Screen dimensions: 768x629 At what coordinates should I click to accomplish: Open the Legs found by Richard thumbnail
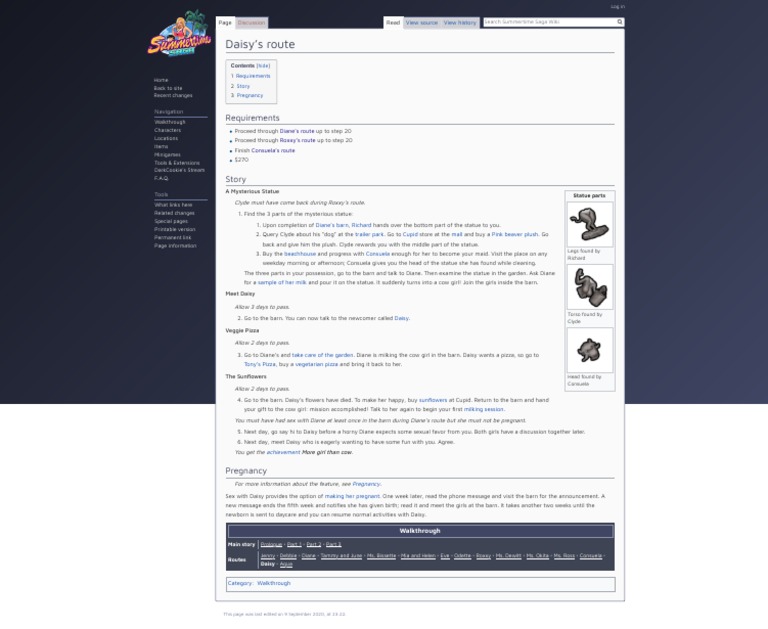(589, 224)
